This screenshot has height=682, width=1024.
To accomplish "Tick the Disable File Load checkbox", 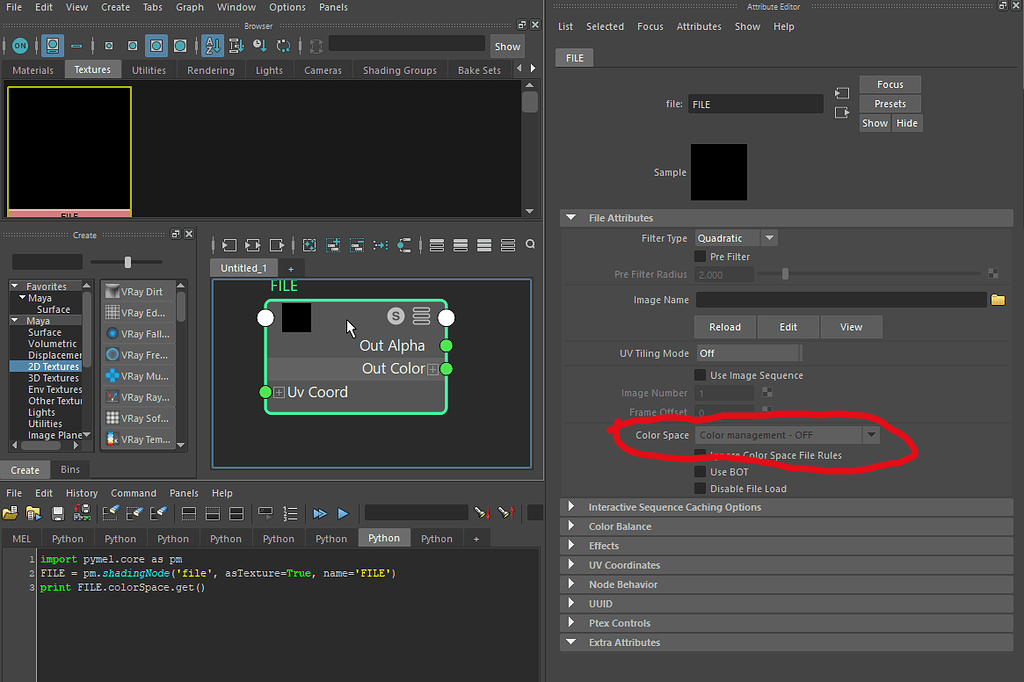I will click(x=700, y=488).
